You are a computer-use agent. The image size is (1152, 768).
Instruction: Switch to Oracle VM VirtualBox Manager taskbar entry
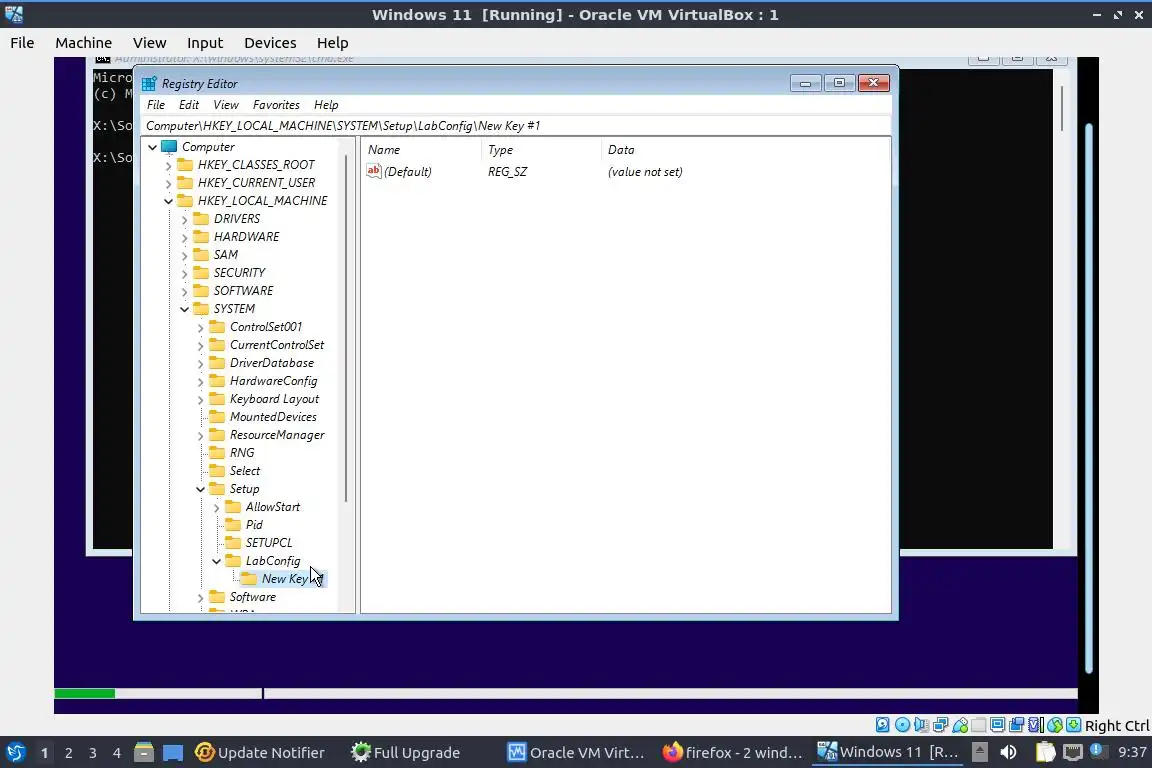pyautogui.click(x=577, y=753)
